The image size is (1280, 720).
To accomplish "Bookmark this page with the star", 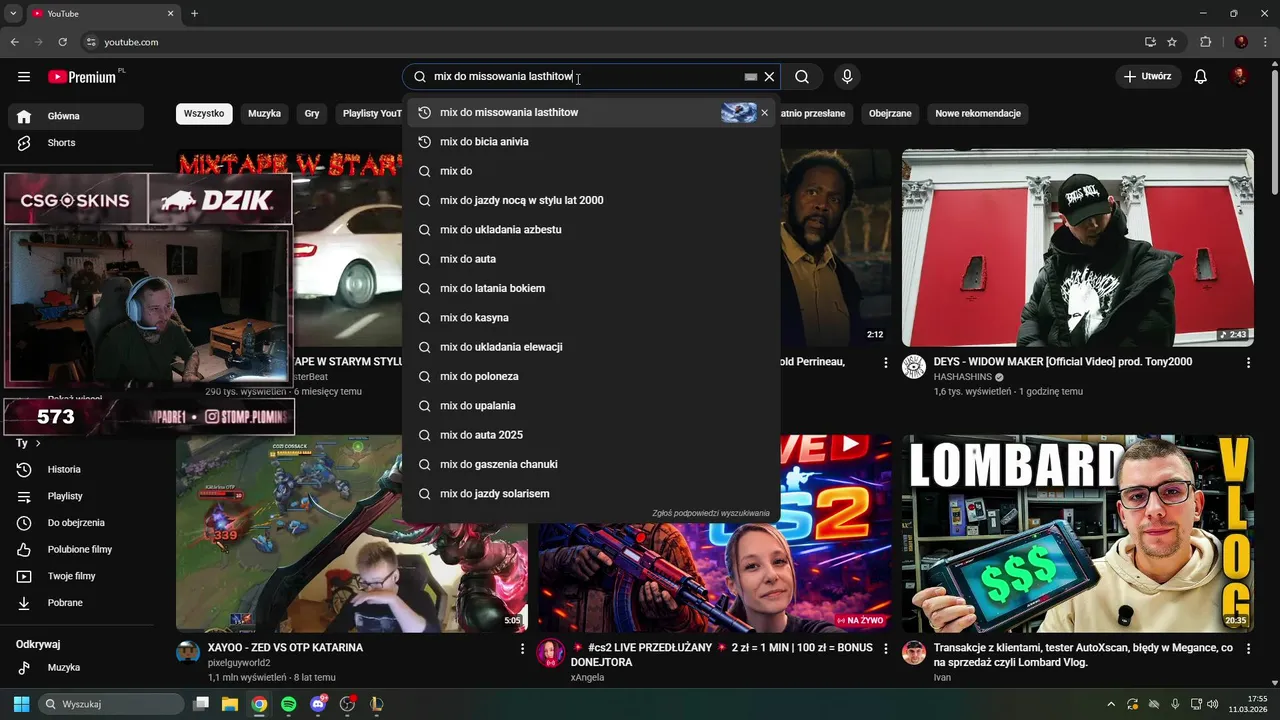I will pos(1172,42).
